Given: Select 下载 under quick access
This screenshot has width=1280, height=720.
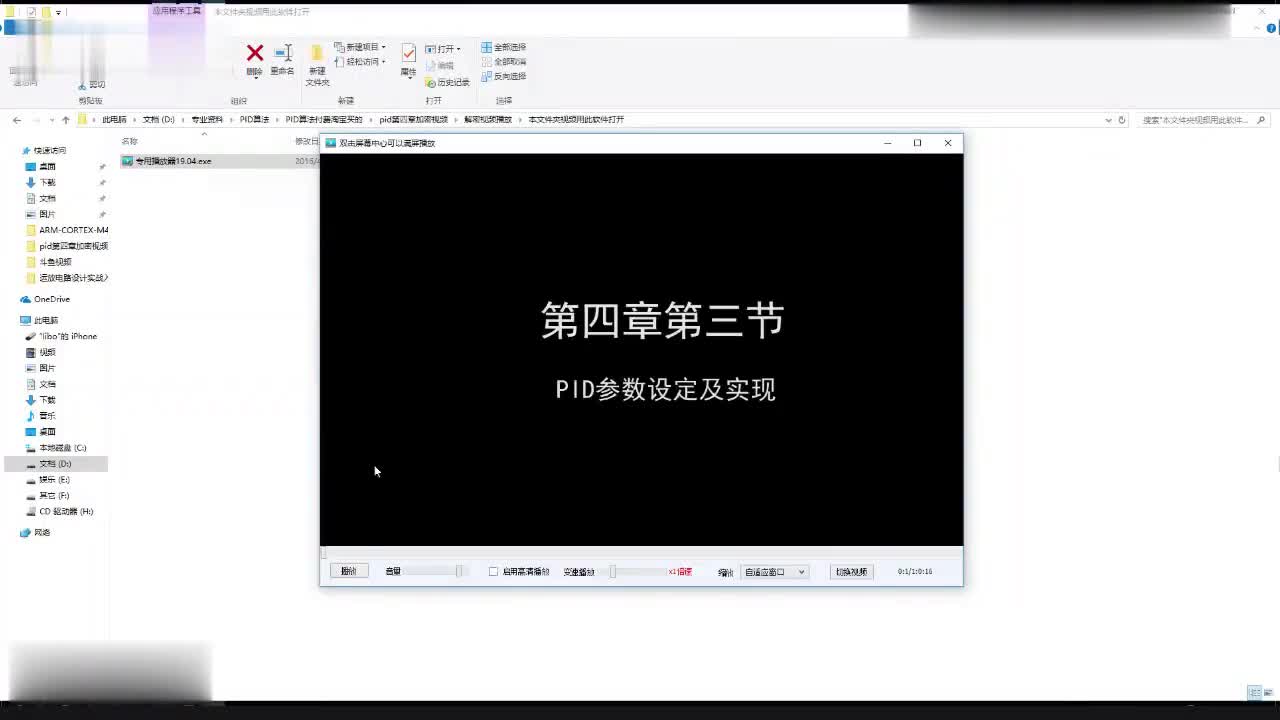Looking at the screenshot, I should (x=40, y=183).
